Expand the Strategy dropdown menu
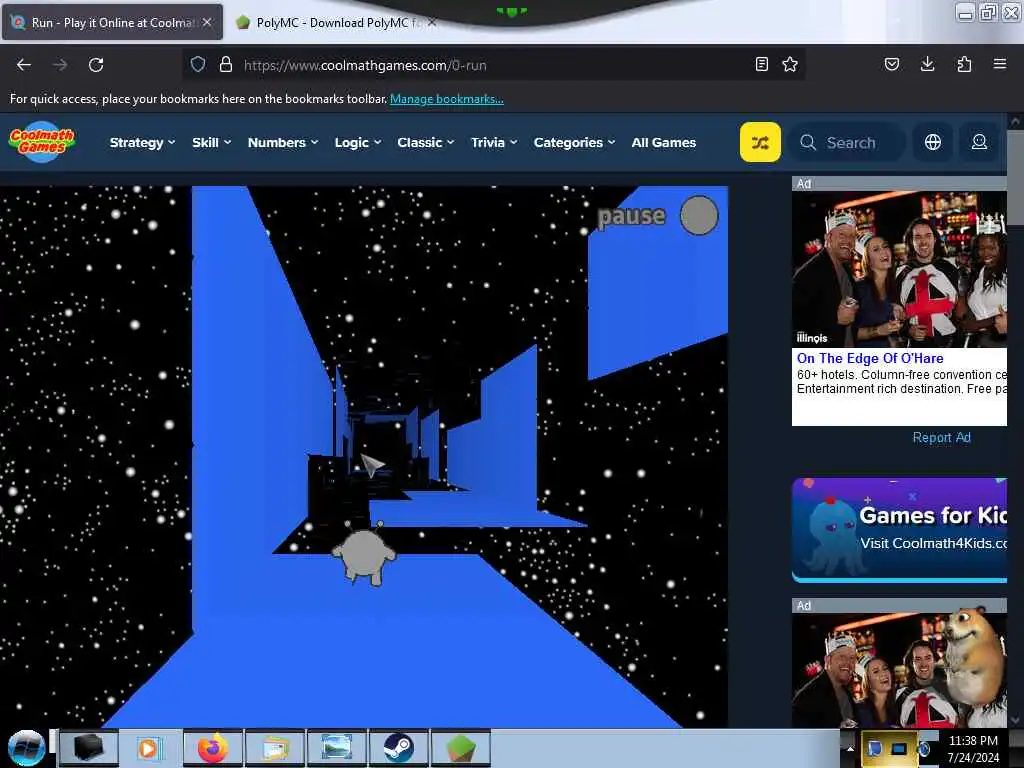The width and height of the screenshot is (1024, 768). [142, 142]
